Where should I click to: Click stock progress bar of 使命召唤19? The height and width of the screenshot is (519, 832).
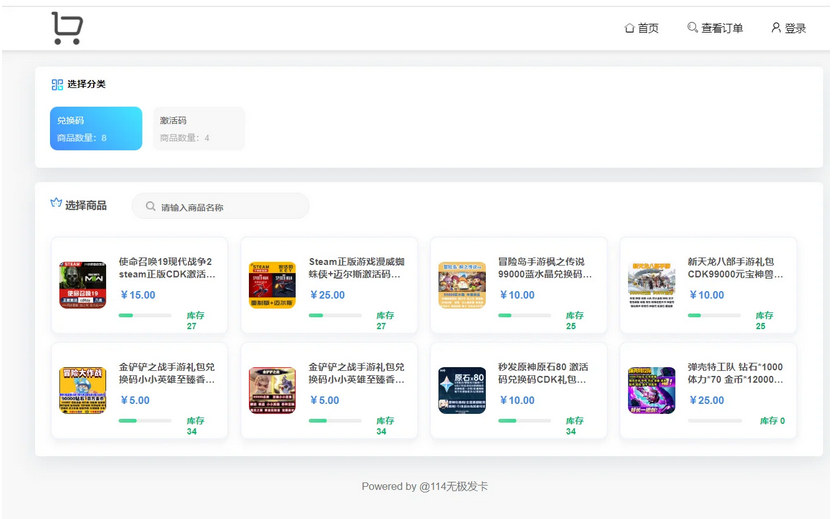[145, 315]
